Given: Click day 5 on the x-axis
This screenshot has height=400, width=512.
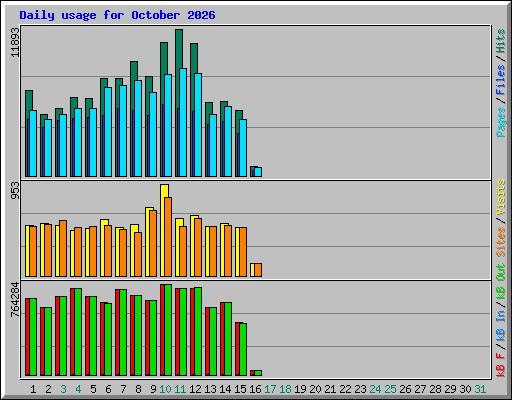Looking at the screenshot, I should pos(93,389).
